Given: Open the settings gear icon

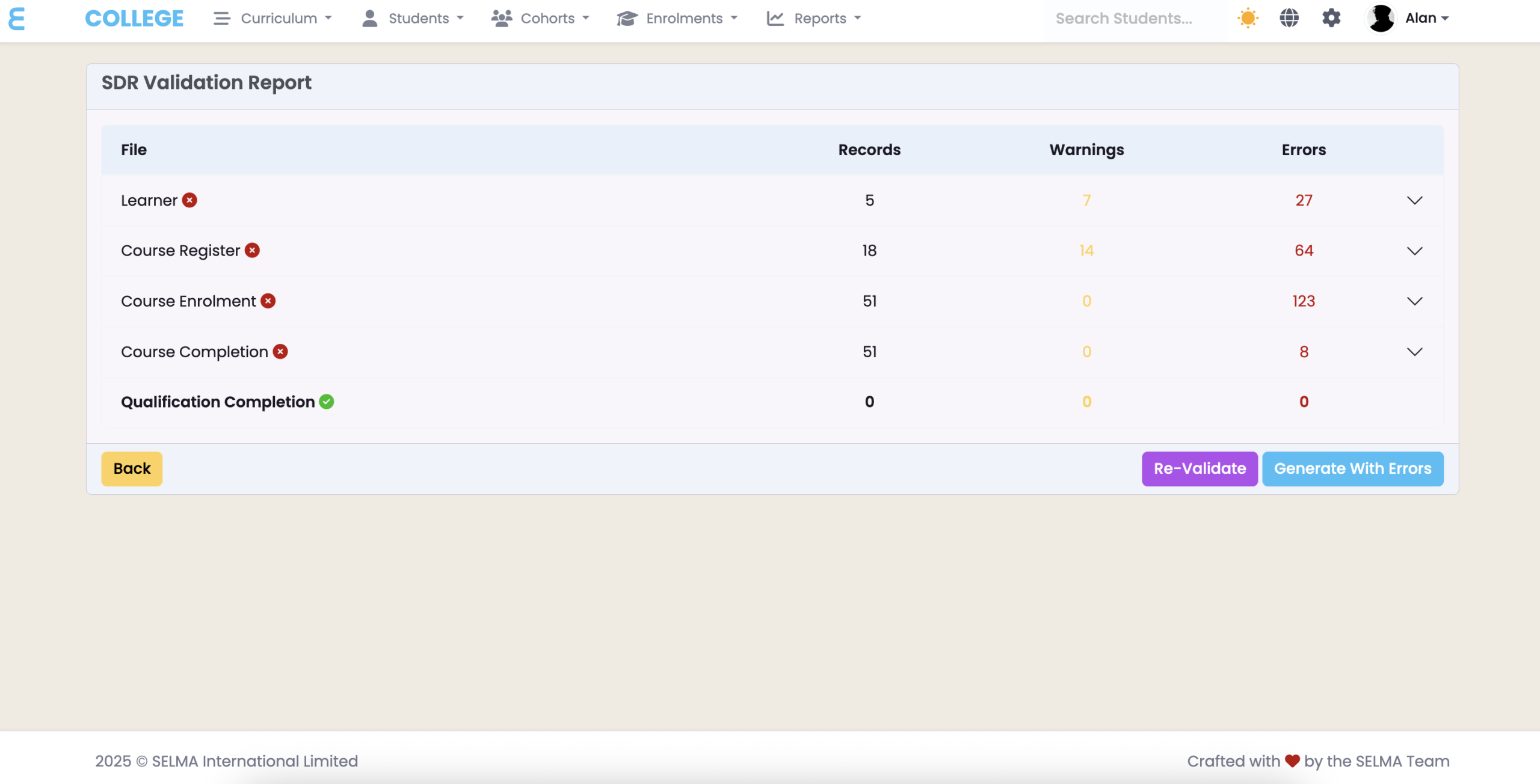Looking at the screenshot, I should pos(1331,18).
